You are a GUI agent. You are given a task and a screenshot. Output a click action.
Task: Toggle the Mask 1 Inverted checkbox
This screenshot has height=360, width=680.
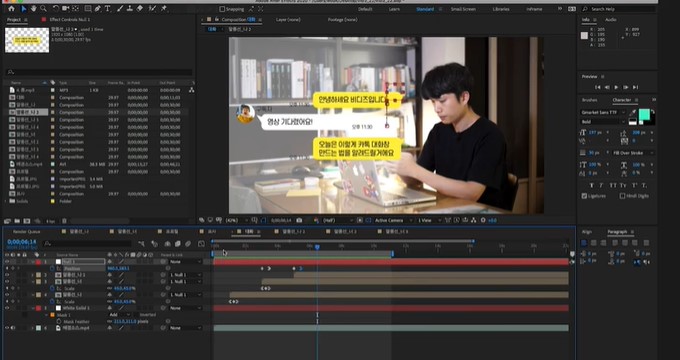click(136, 315)
